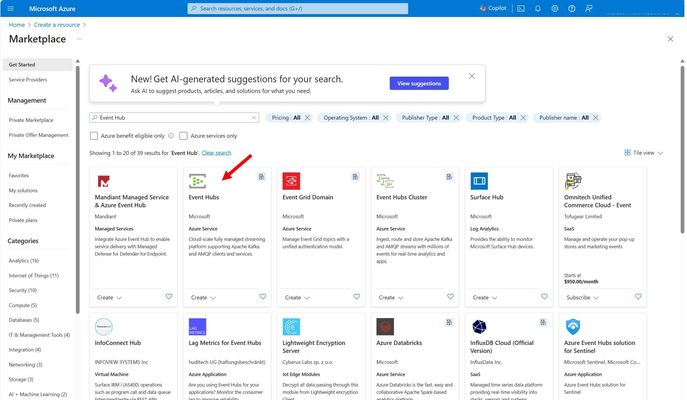
Task: Open Copilot in the top bar
Action: coord(493,8)
